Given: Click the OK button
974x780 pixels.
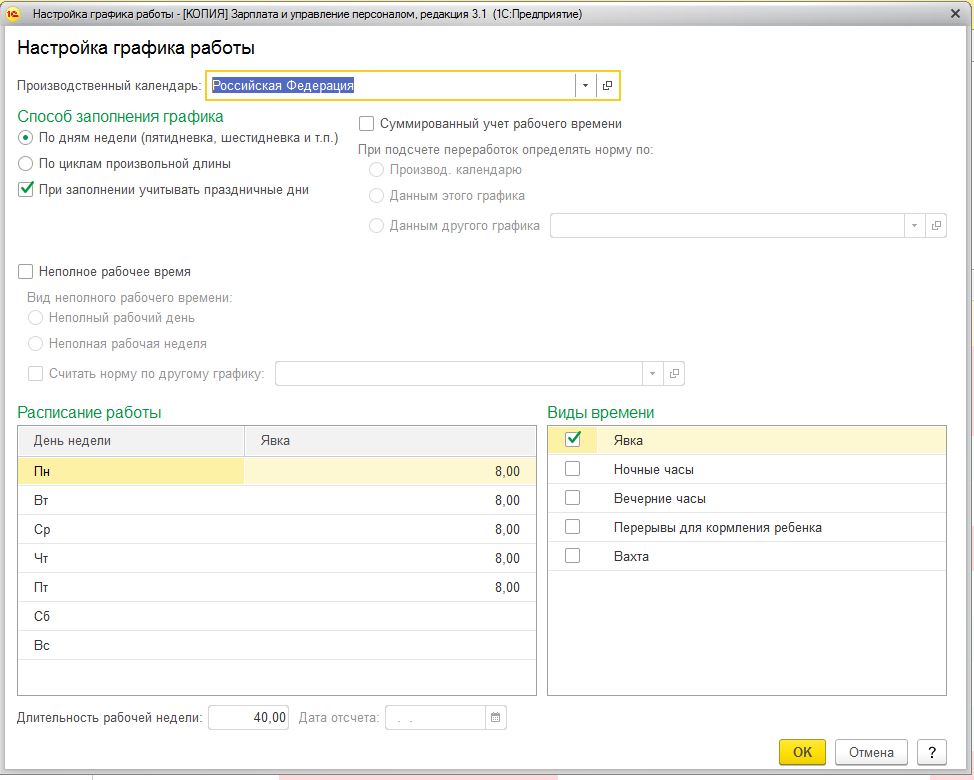Looking at the screenshot, I should (803, 752).
